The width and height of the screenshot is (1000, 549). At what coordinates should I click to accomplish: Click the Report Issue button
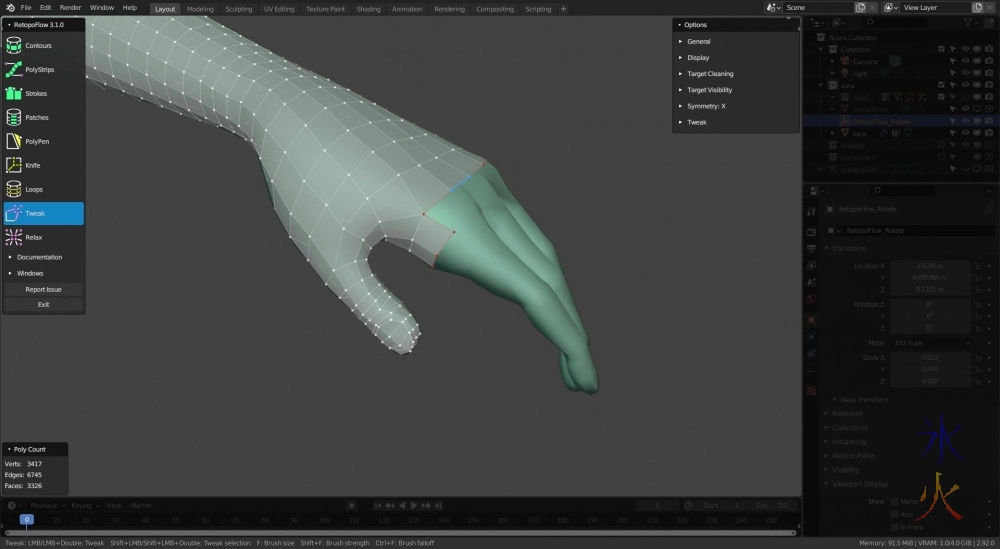(43, 289)
